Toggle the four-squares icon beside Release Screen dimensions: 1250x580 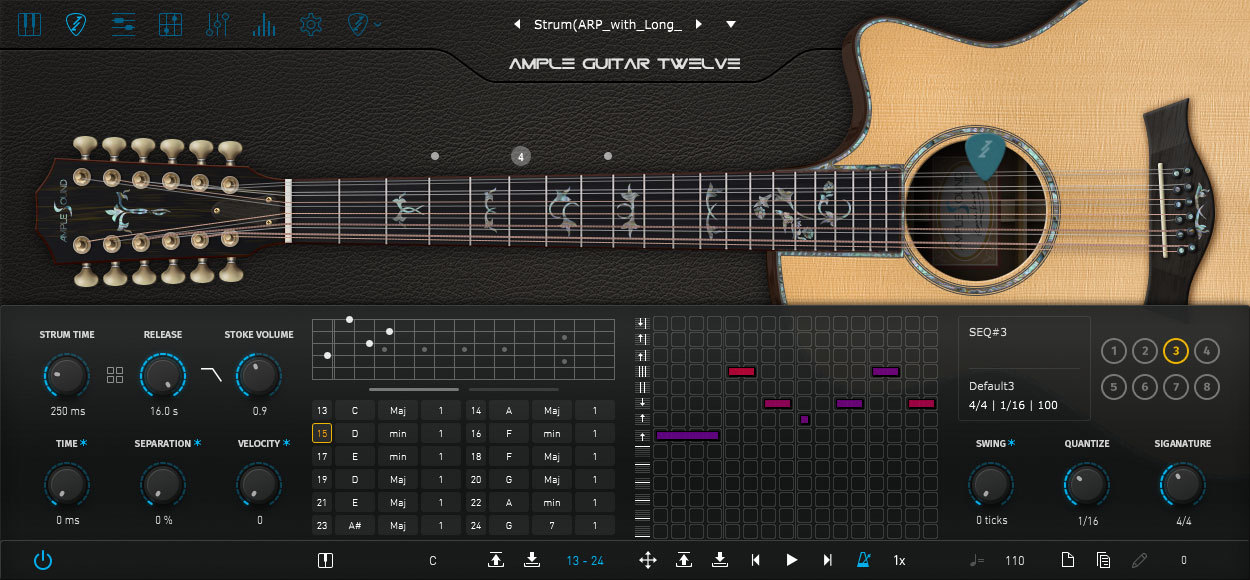115,375
